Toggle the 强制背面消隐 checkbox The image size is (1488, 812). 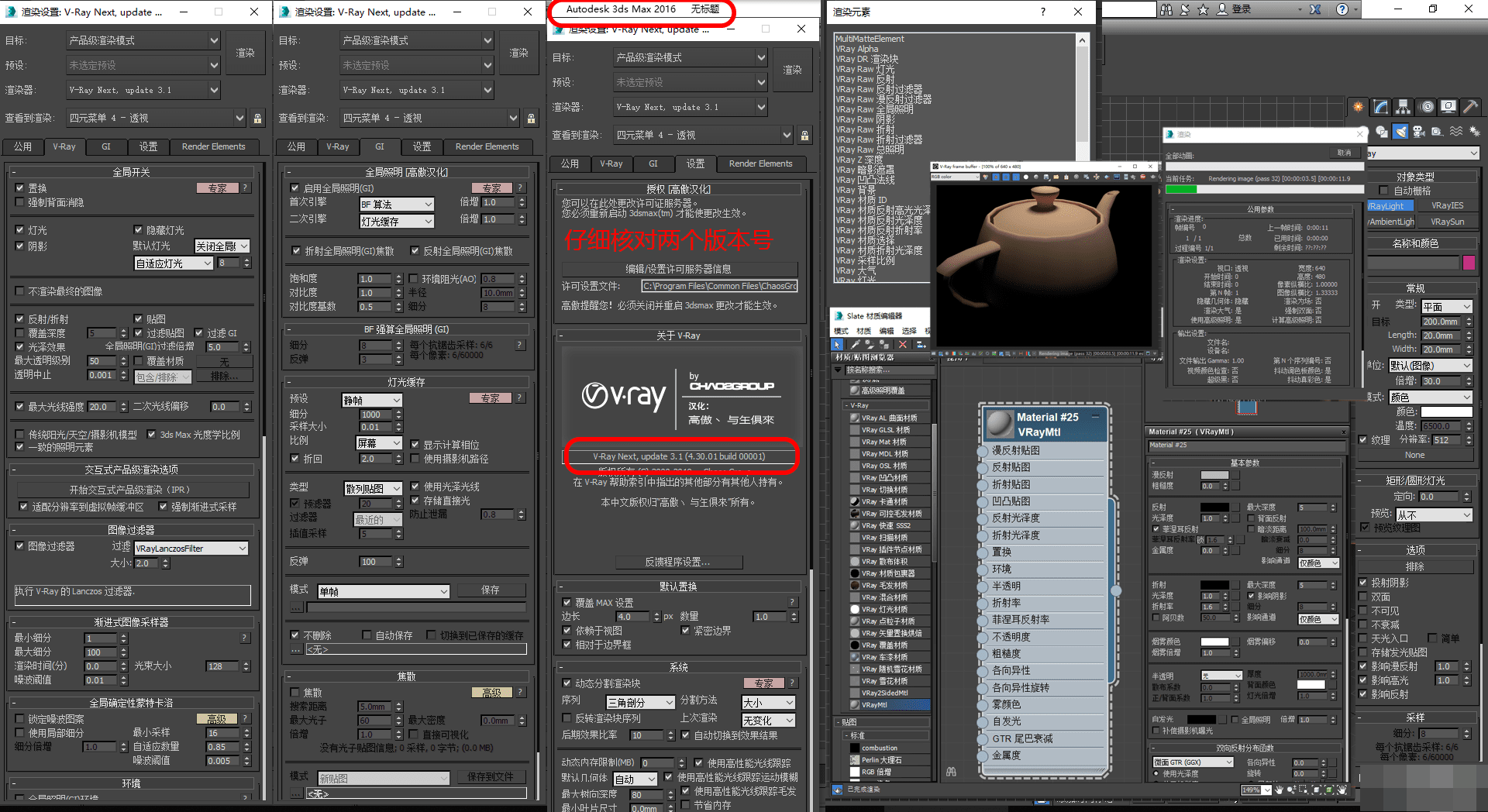[x=19, y=202]
